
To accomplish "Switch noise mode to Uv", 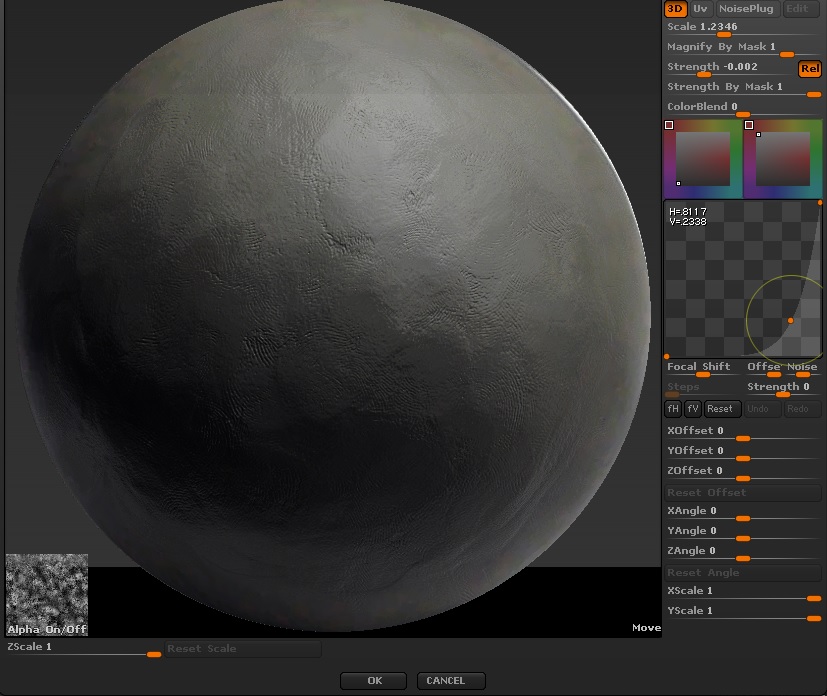I will click(x=700, y=9).
